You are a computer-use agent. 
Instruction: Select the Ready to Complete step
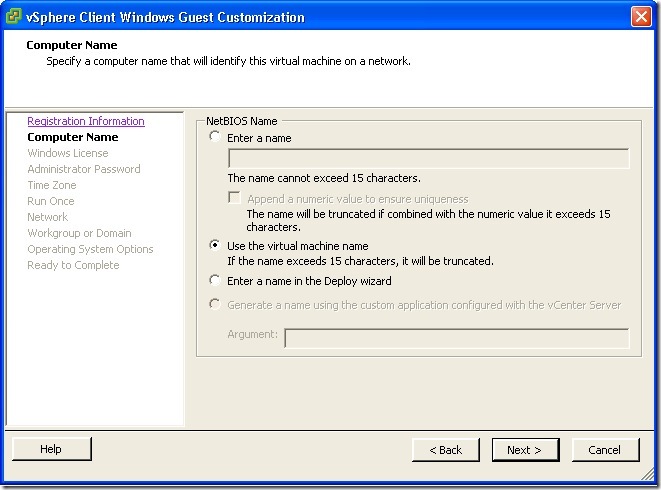click(x=73, y=265)
